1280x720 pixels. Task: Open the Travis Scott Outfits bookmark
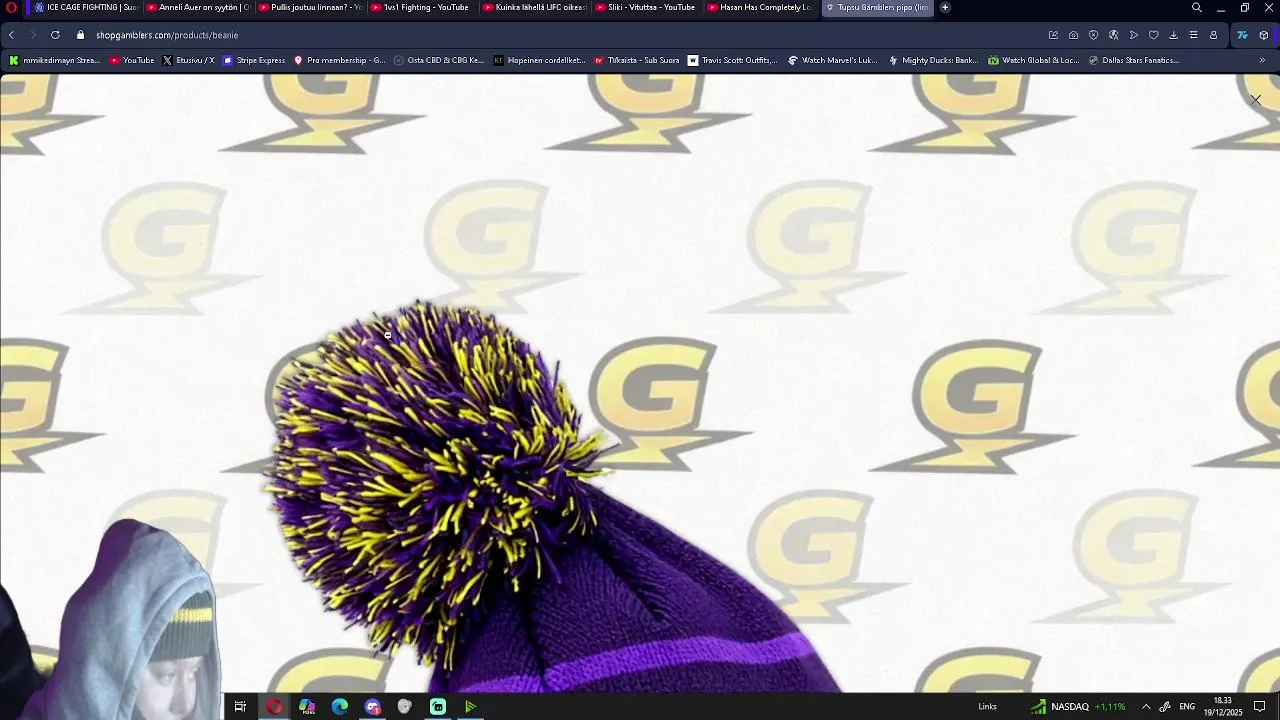[732, 60]
